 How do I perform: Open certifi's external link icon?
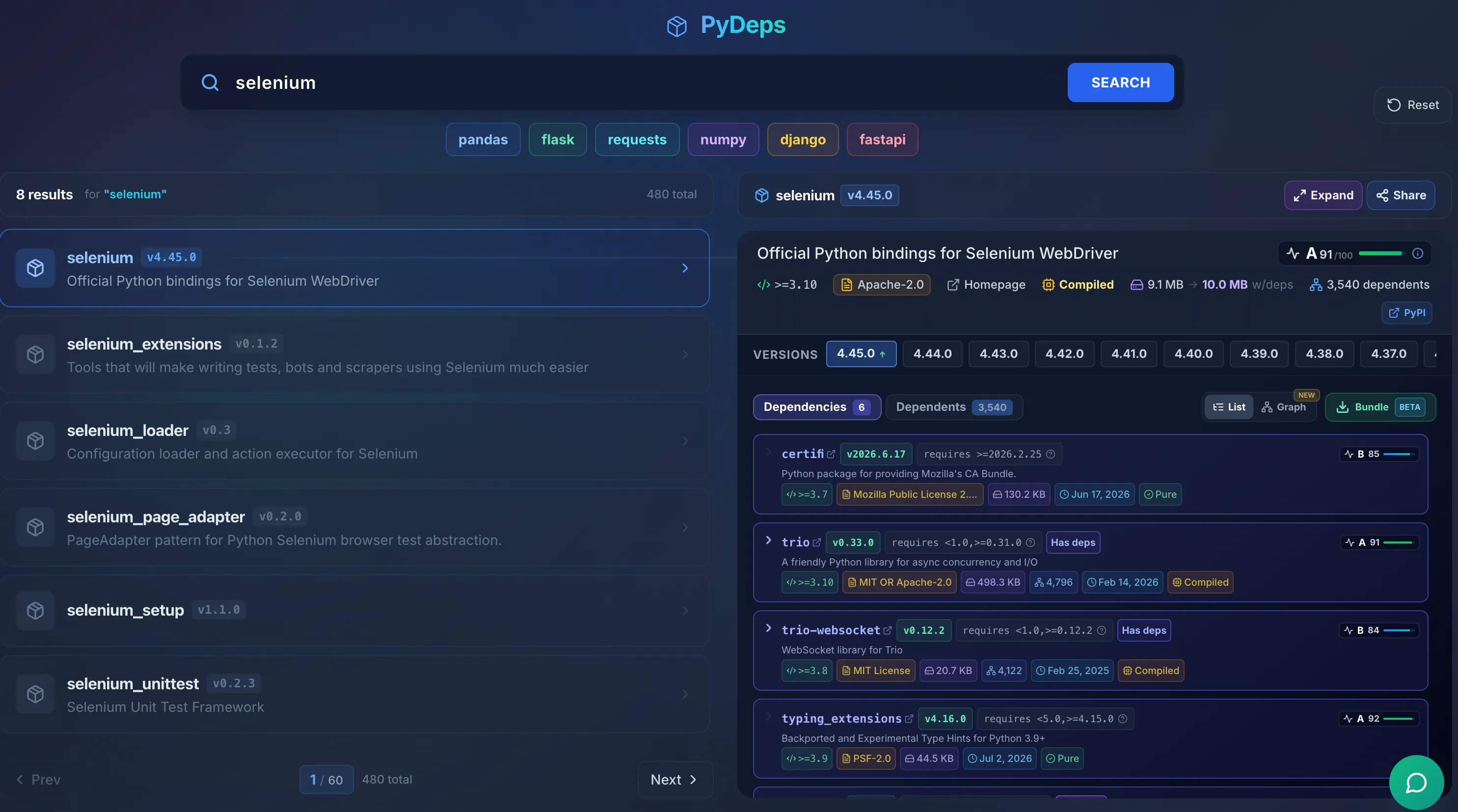[831, 455]
